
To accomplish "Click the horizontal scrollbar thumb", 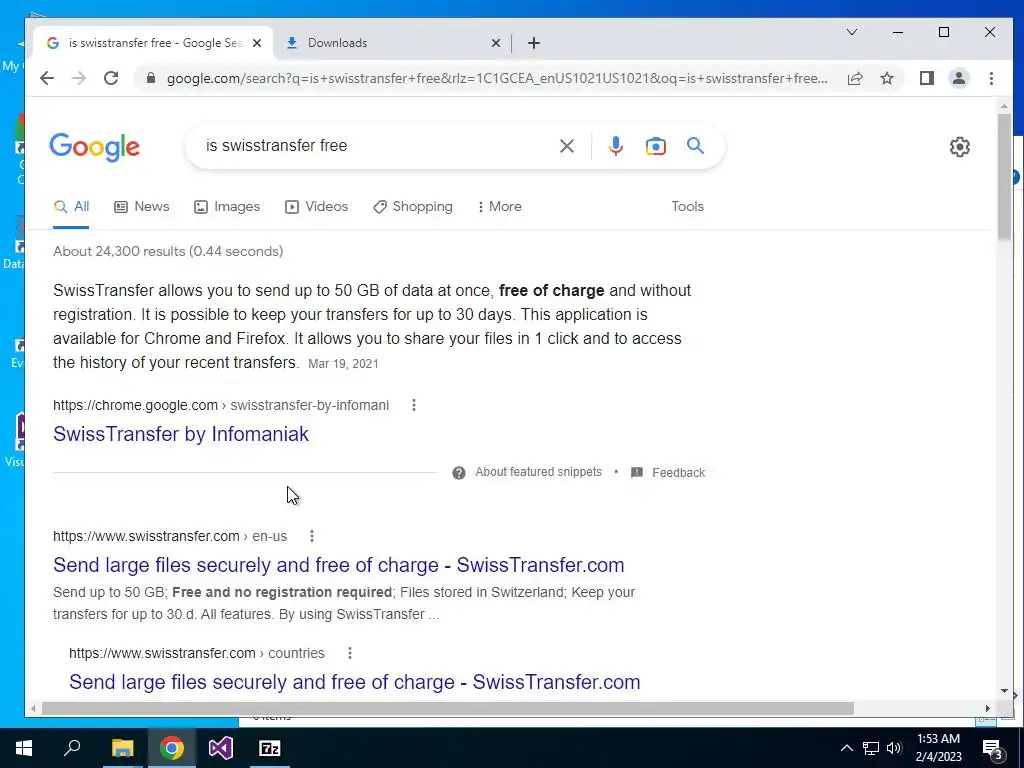I will (447, 709).
